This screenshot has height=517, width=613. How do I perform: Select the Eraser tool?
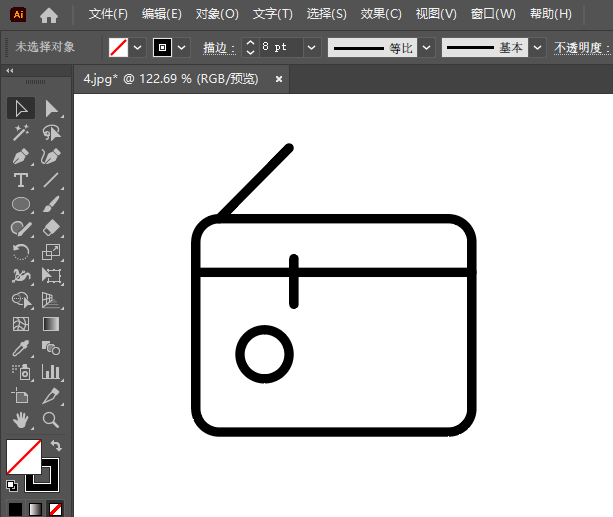(x=51, y=228)
